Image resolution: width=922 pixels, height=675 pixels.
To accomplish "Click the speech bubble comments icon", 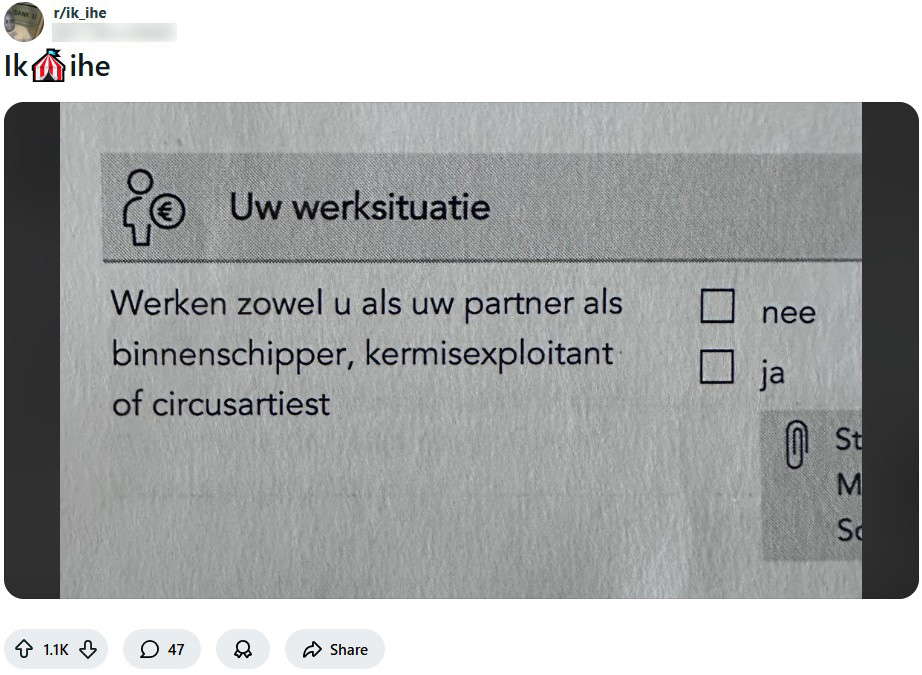I will click(149, 650).
